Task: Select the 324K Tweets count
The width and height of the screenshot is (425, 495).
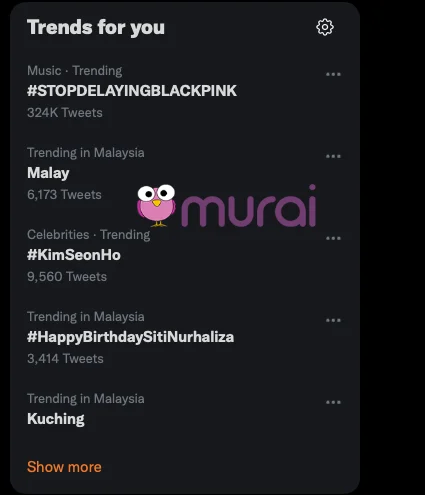Action: [65, 113]
